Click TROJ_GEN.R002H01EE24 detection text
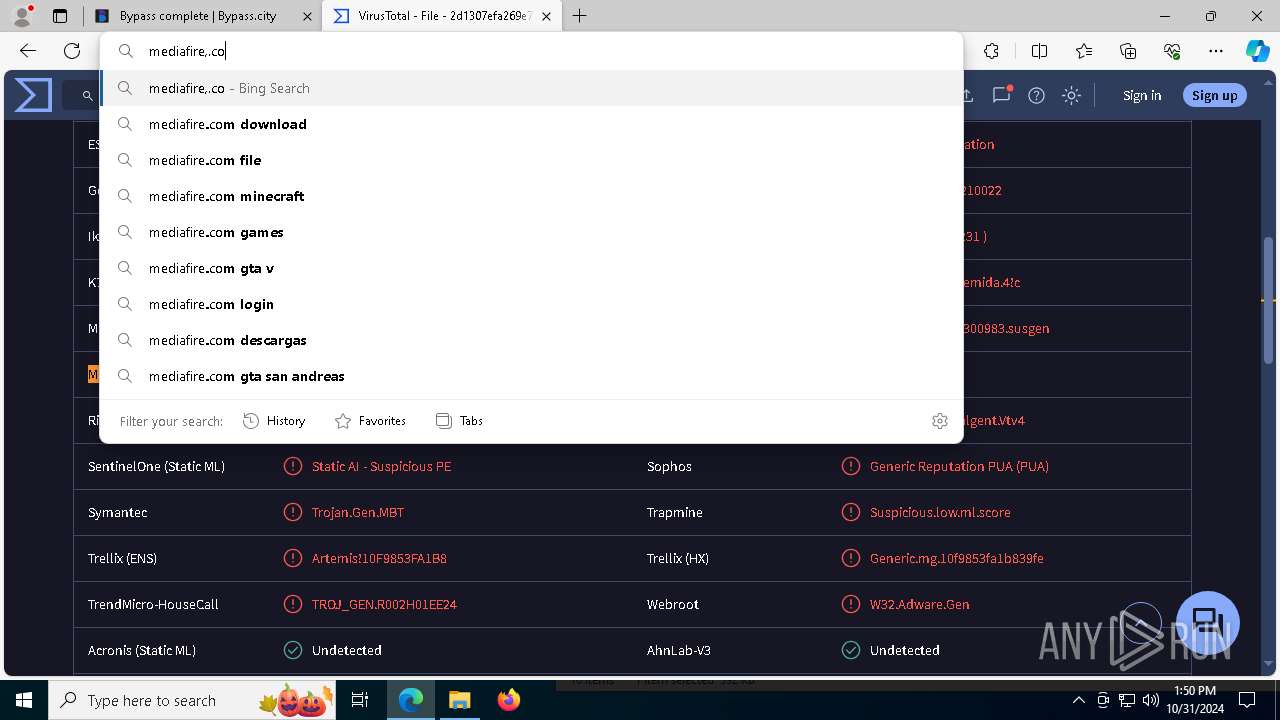 click(384, 604)
